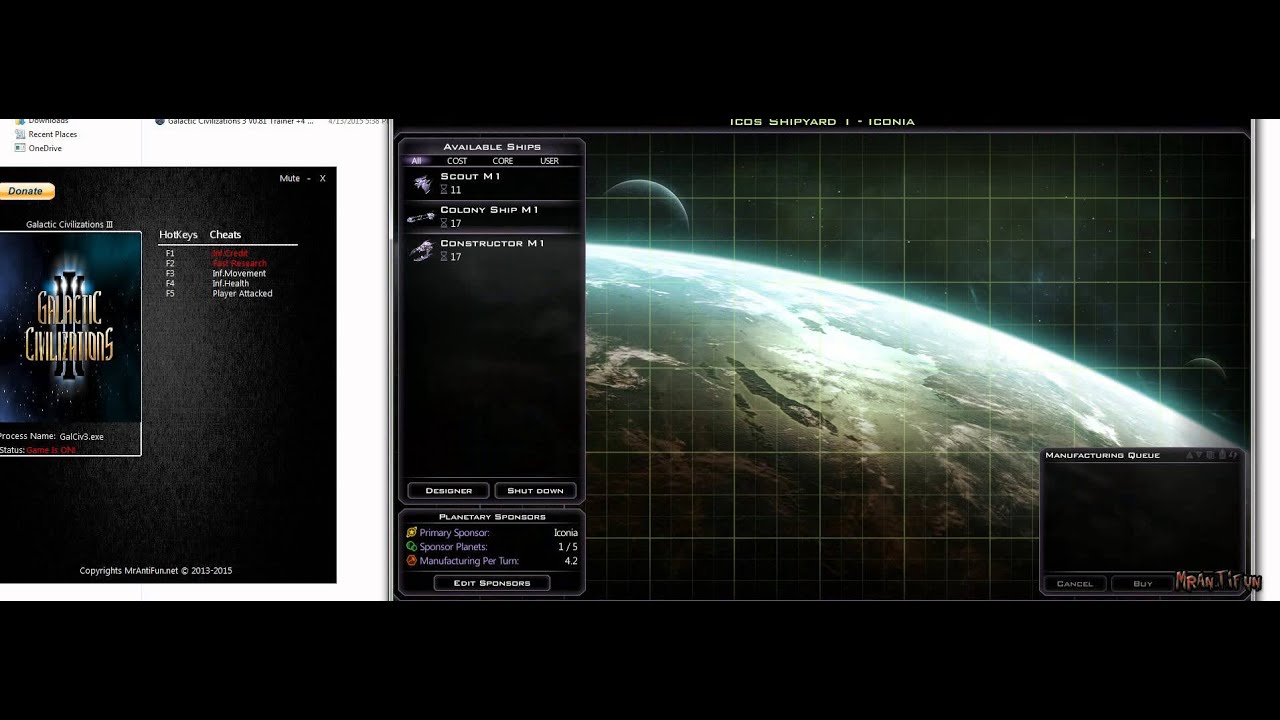The image size is (1280, 720).
Task: Click the Recent Places folder icon
Action: (20, 134)
